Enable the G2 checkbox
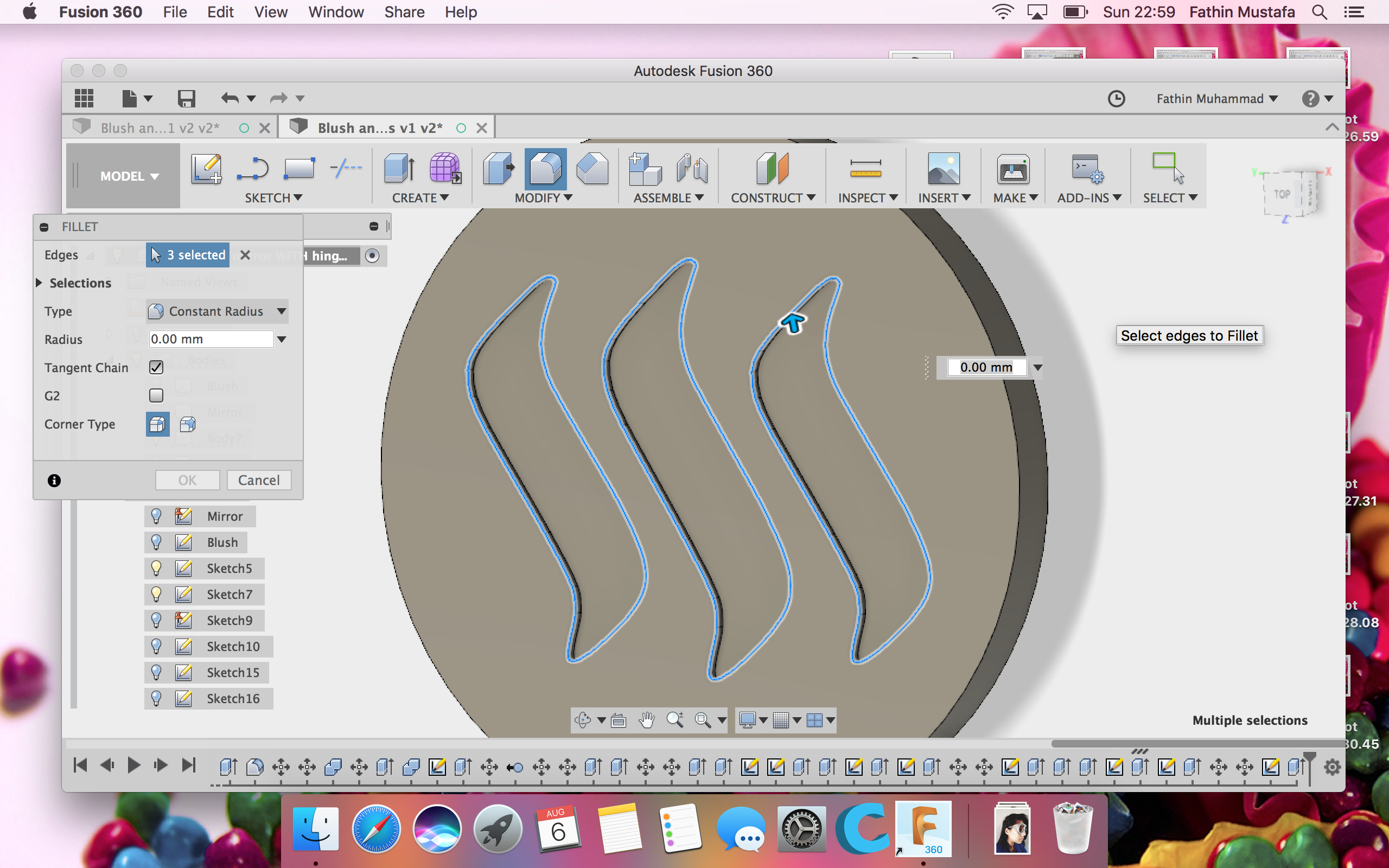 (156, 395)
